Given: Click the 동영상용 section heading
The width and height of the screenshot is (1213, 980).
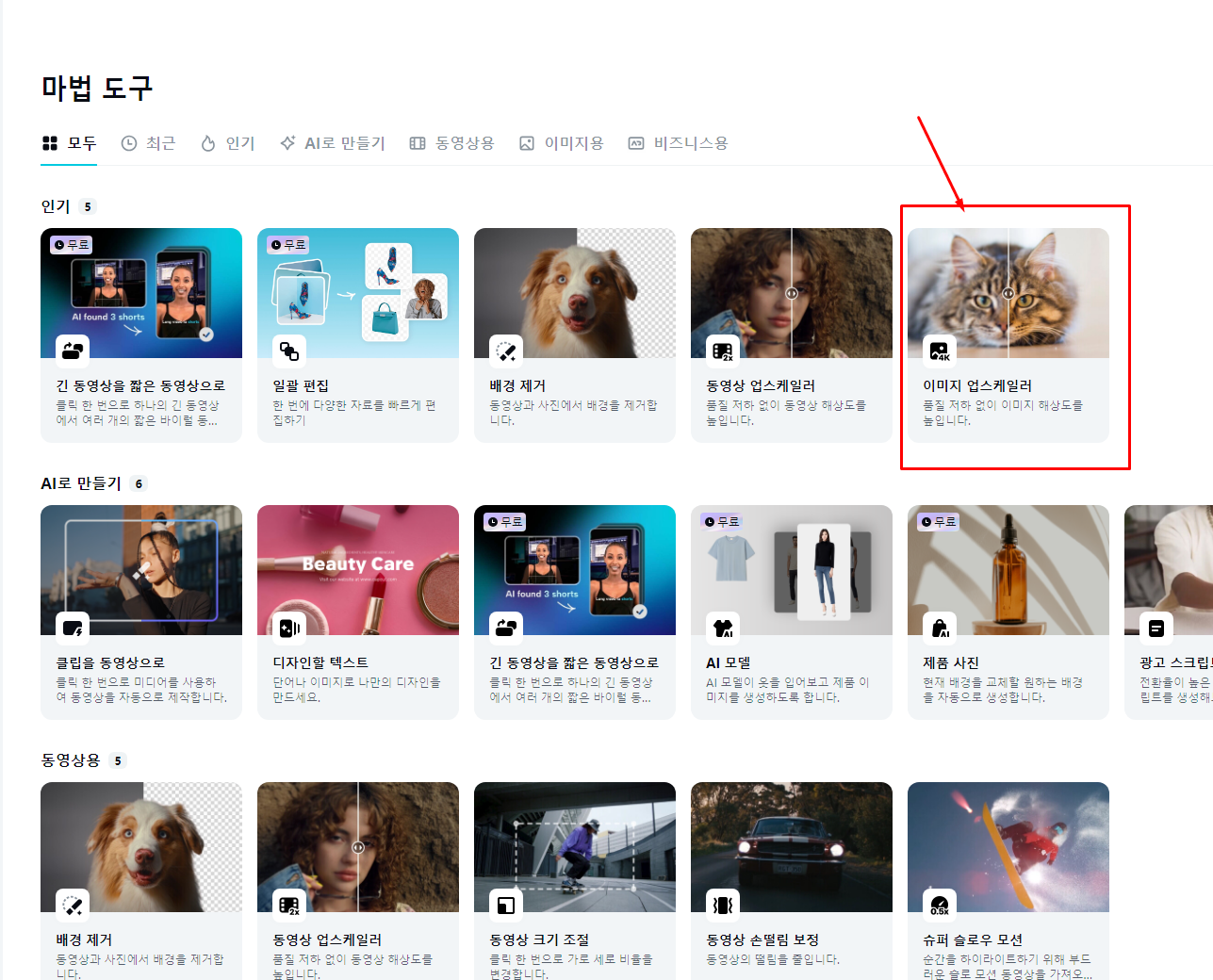Looking at the screenshot, I should coord(71,760).
